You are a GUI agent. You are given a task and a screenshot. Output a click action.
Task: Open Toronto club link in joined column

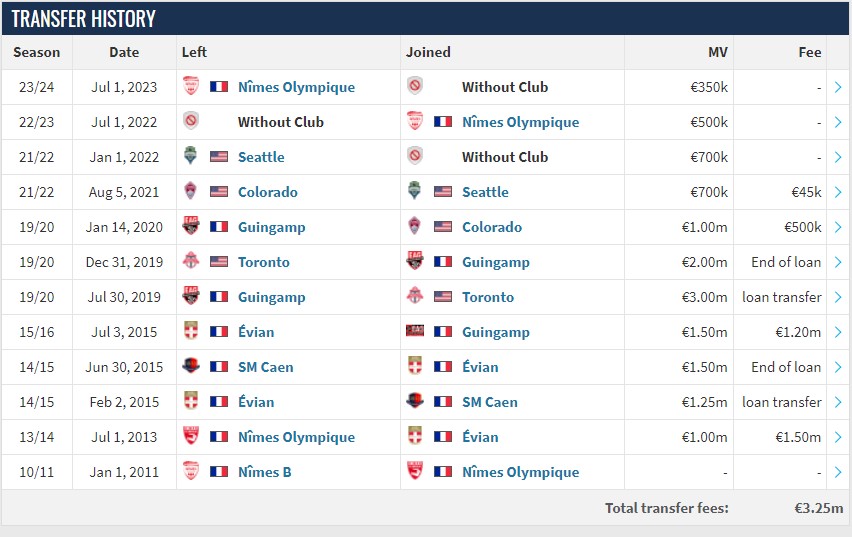(488, 297)
